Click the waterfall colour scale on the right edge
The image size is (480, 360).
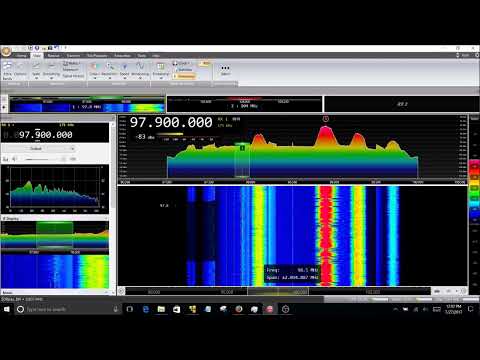[x=474, y=190]
